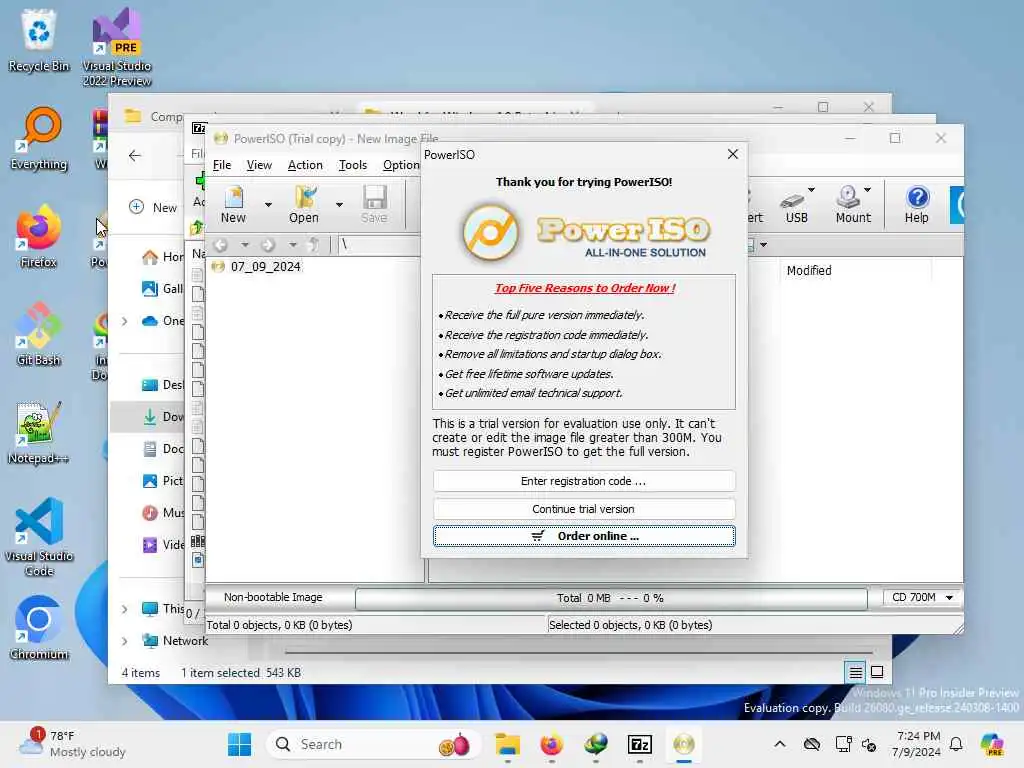Open the Options menu in PowerISO
Viewport: 1024px width, 768px height.
(x=401, y=165)
